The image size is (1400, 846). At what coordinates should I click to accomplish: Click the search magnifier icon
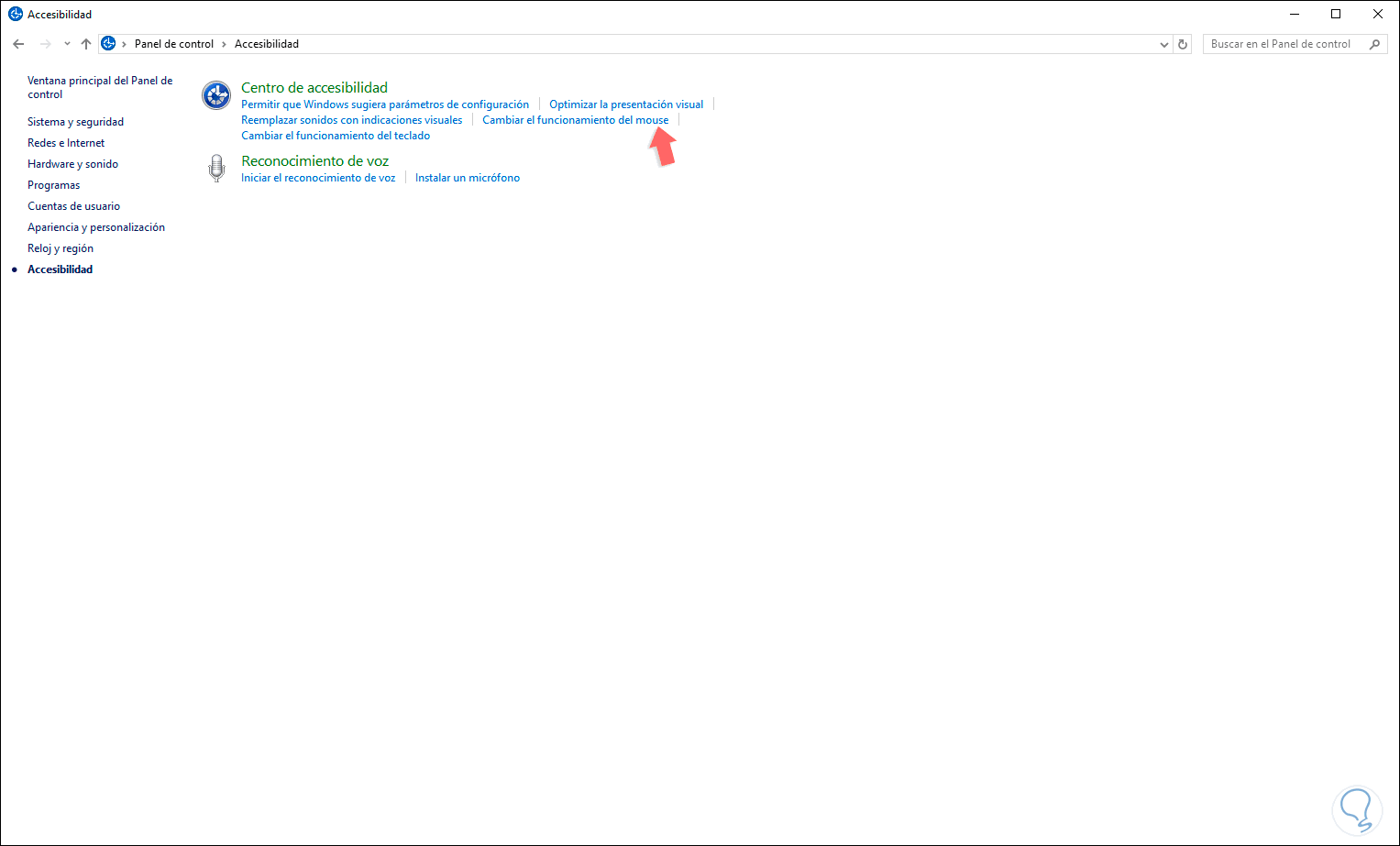click(x=1374, y=44)
